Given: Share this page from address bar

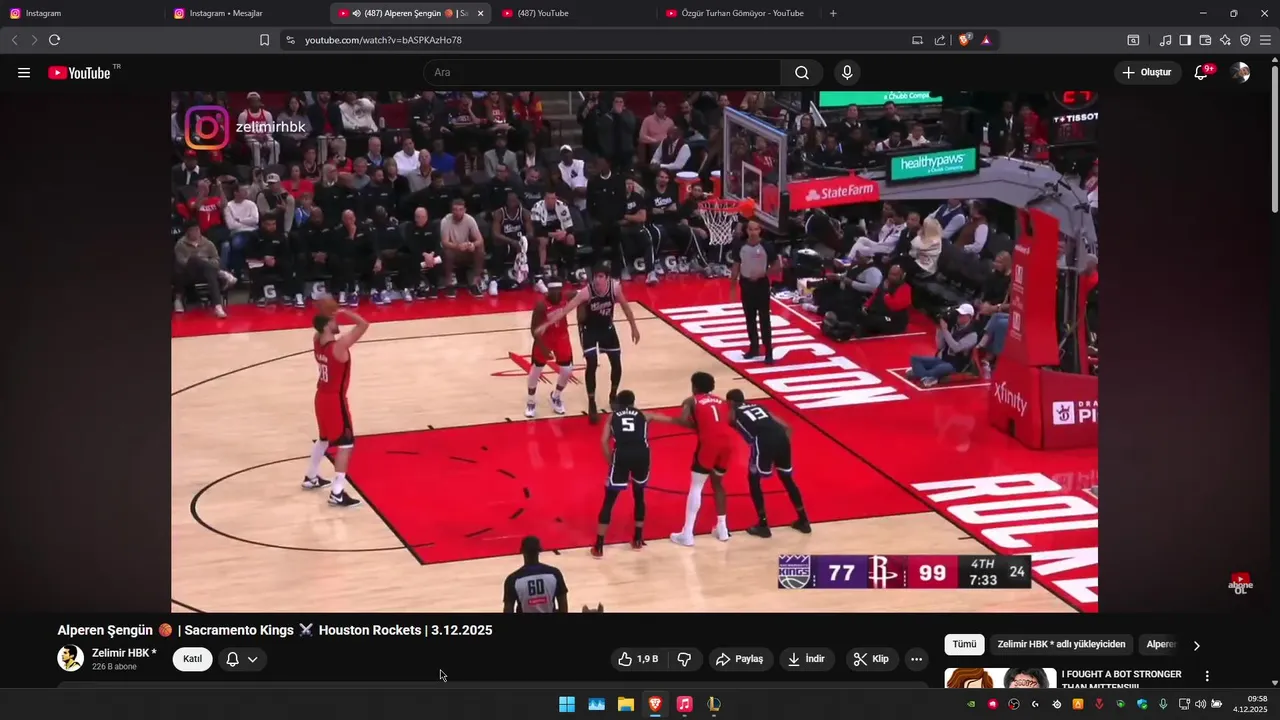Looking at the screenshot, I should [940, 40].
